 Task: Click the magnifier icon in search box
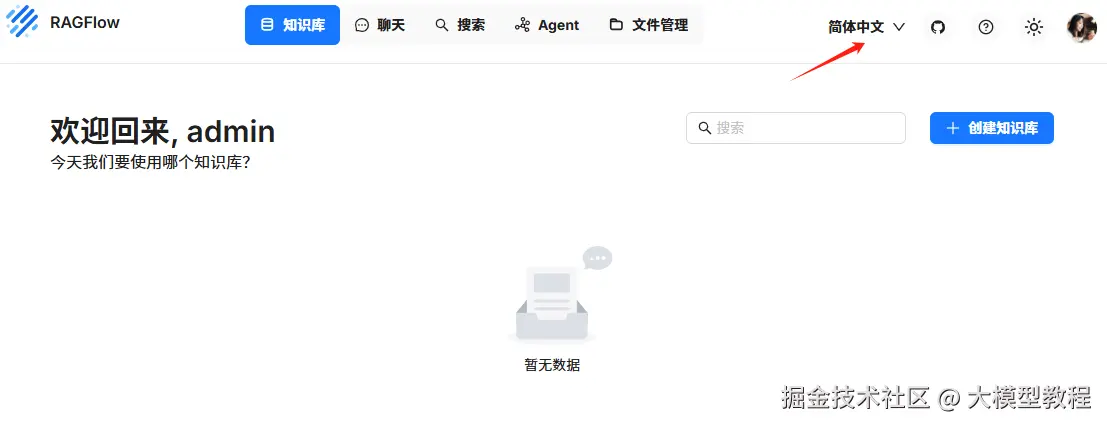[704, 128]
